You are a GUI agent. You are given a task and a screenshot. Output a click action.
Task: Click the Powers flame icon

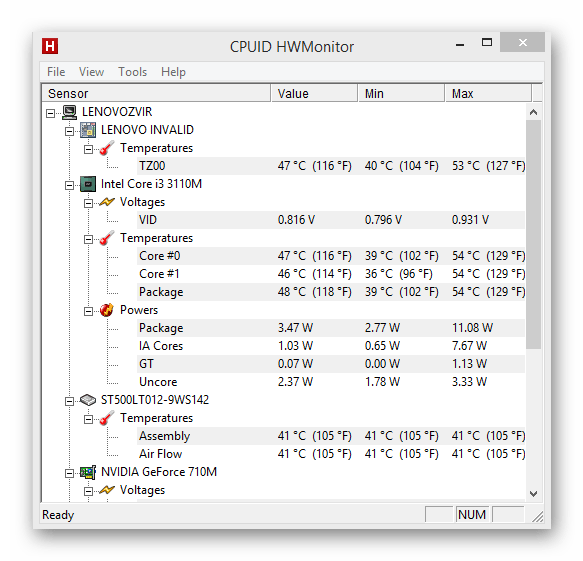107,310
